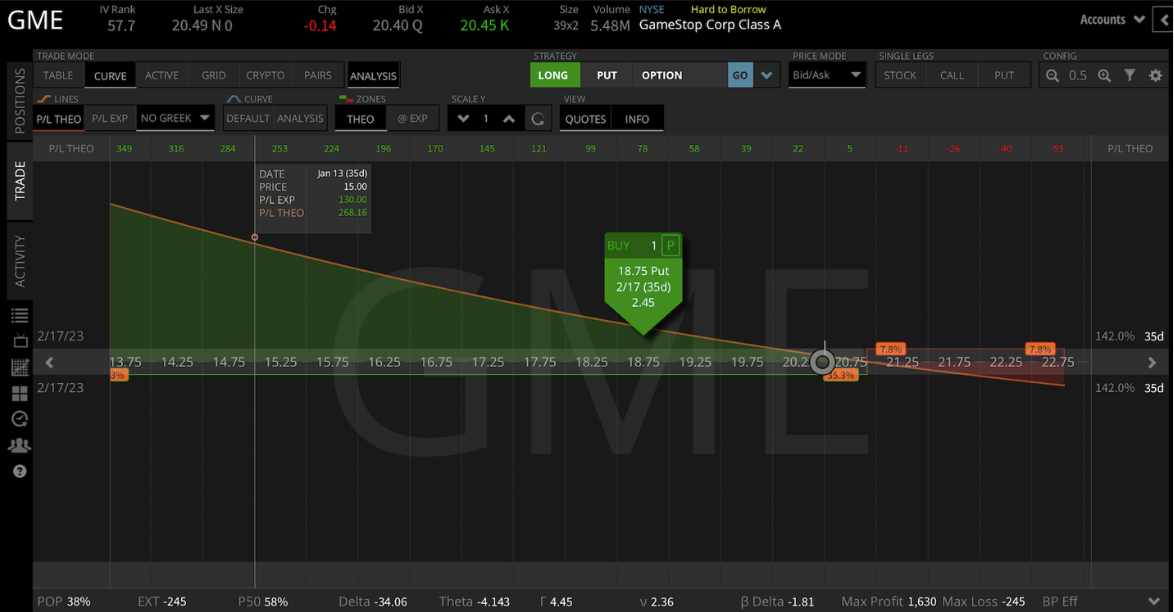This screenshot has width=1174, height=612.
Task: Open the help question-mark icon in sidebar
Action: [18, 470]
